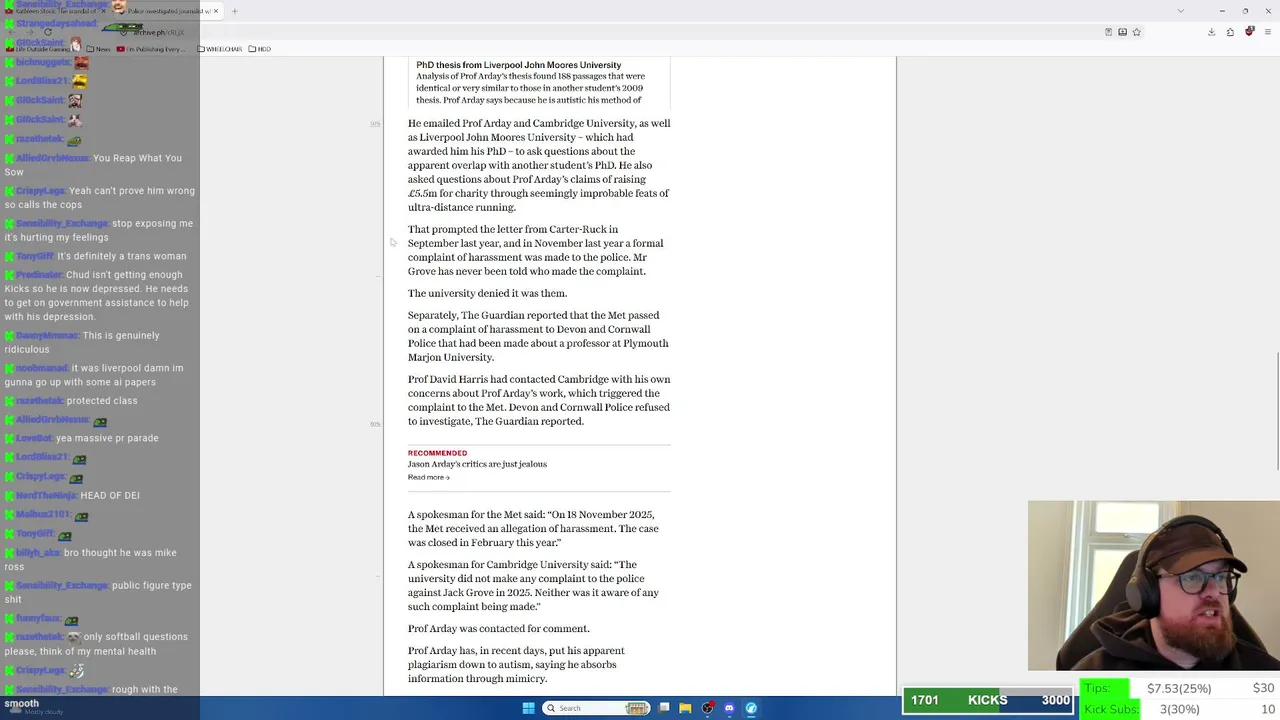The width and height of the screenshot is (1280, 720).
Task: Close the 'Police investigated journalist' tab
Action: click(x=216, y=11)
